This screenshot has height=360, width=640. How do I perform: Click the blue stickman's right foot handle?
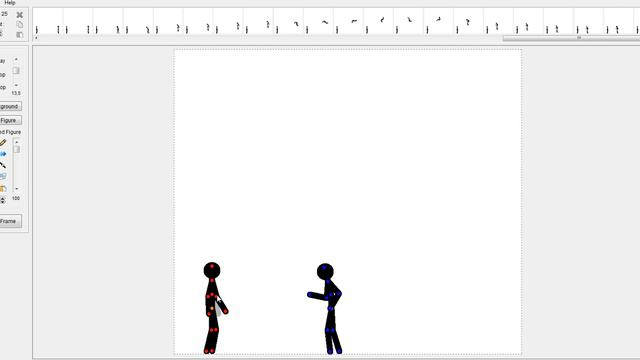(x=339, y=351)
